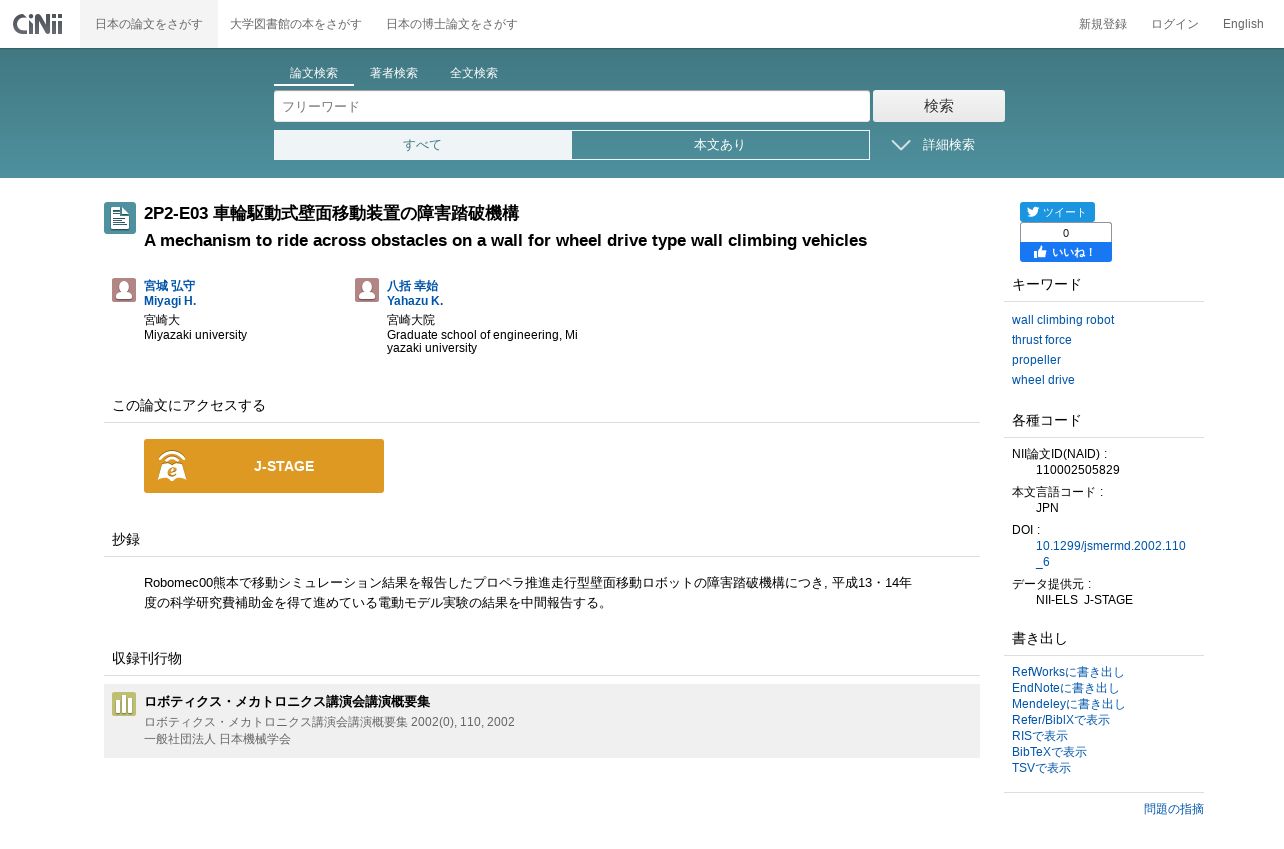Click affiliation Miyazaki university

point(195,335)
